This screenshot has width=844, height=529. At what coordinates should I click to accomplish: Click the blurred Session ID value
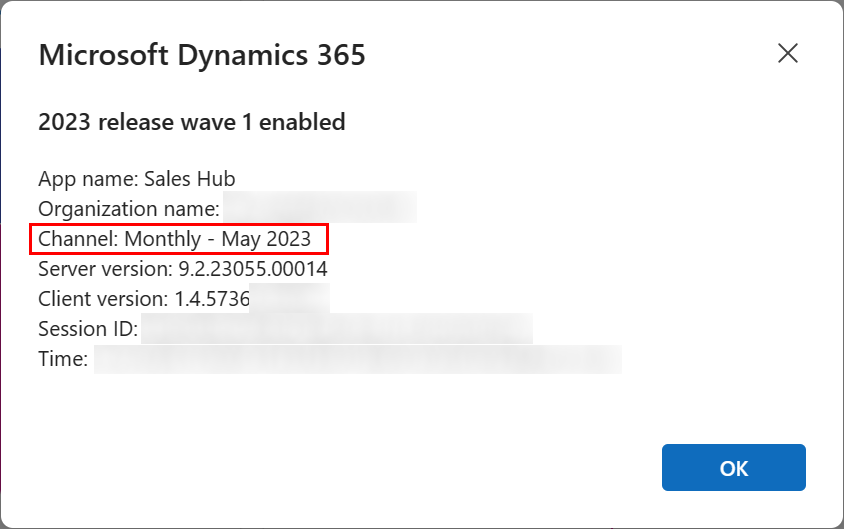(337, 328)
